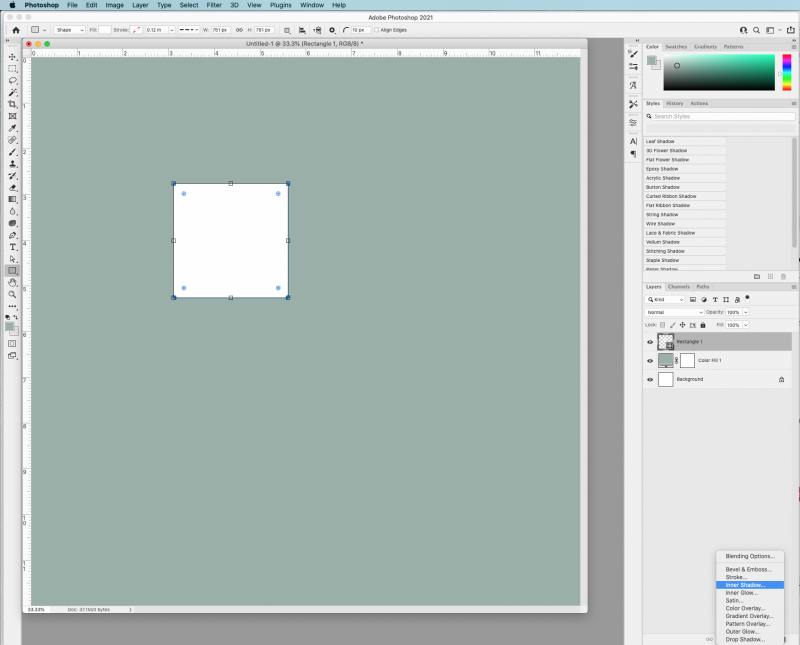
Task: Click the hue slider in Color panel
Action: tap(787, 72)
